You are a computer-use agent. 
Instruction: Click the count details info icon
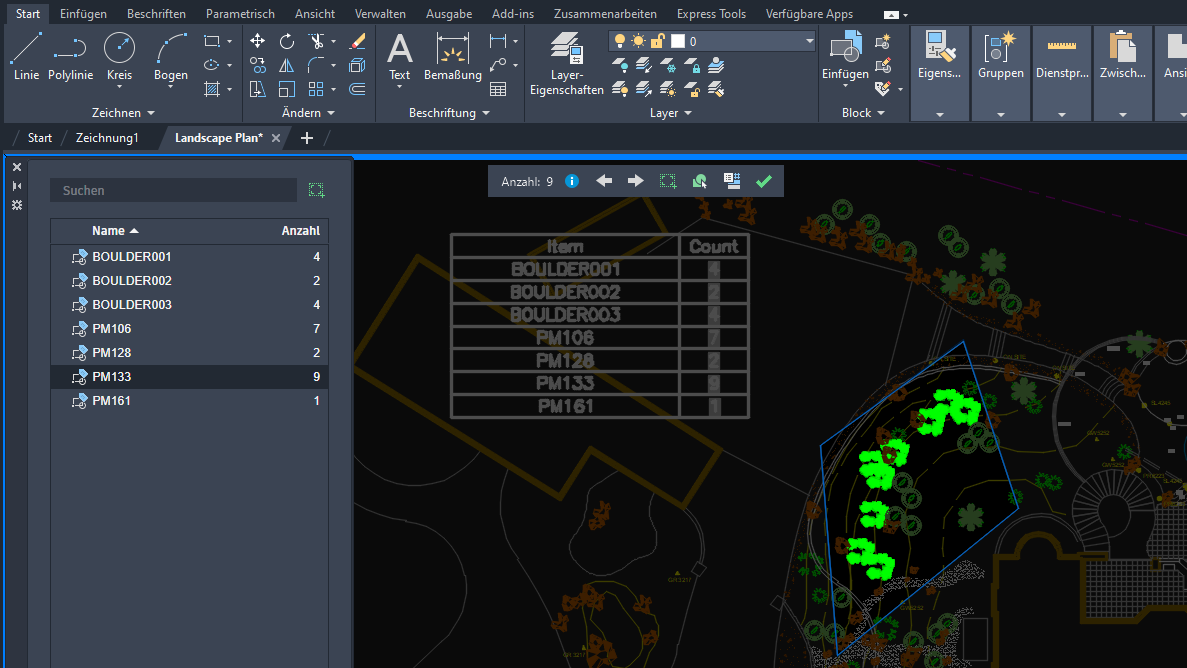(x=572, y=181)
